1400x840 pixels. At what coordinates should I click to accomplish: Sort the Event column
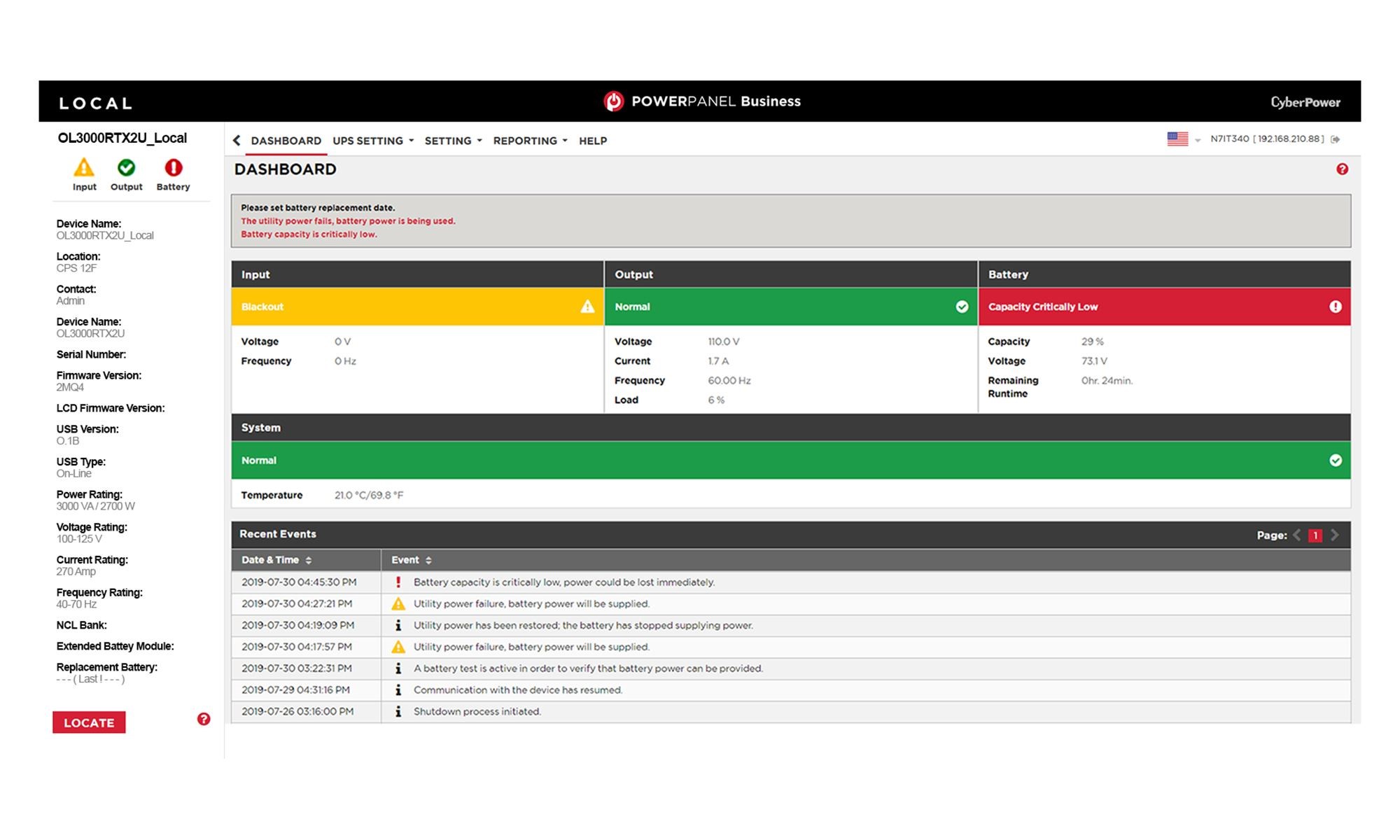pos(412,560)
